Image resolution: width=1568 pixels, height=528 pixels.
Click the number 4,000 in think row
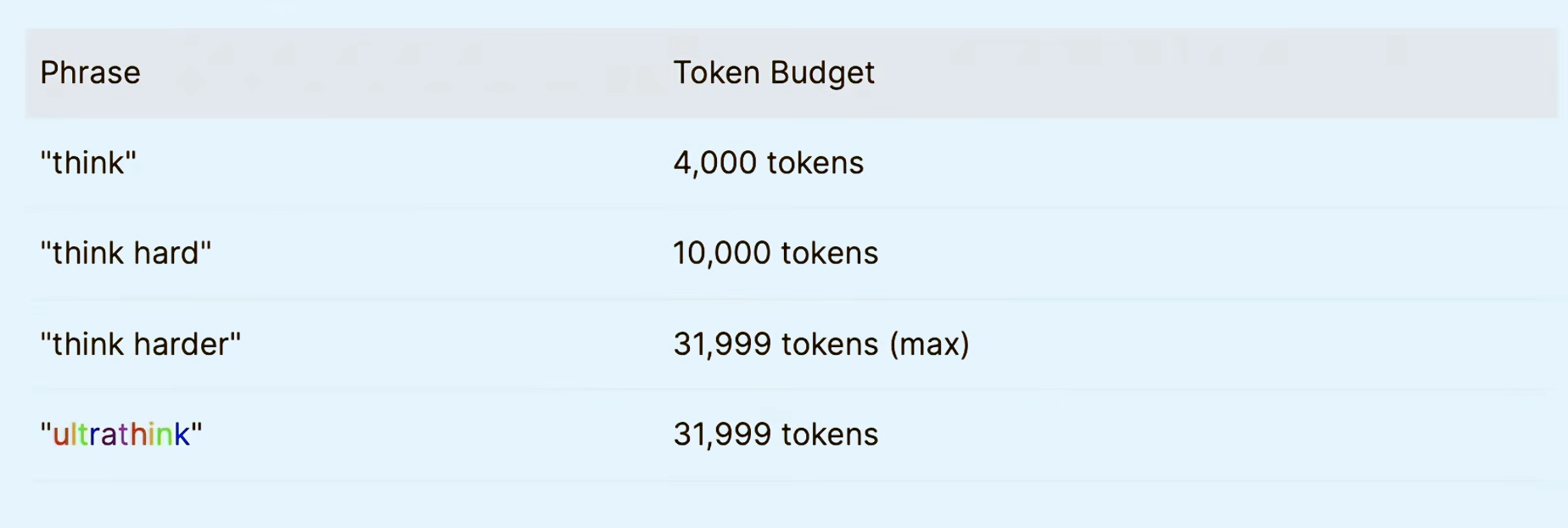tap(714, 163)
